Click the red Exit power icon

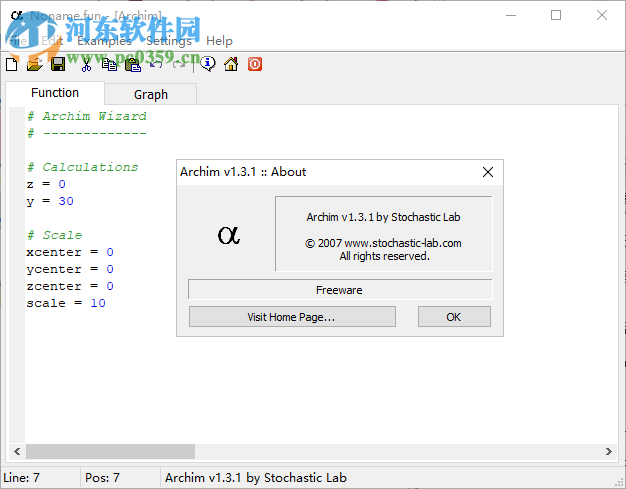(x=255, y=64)
